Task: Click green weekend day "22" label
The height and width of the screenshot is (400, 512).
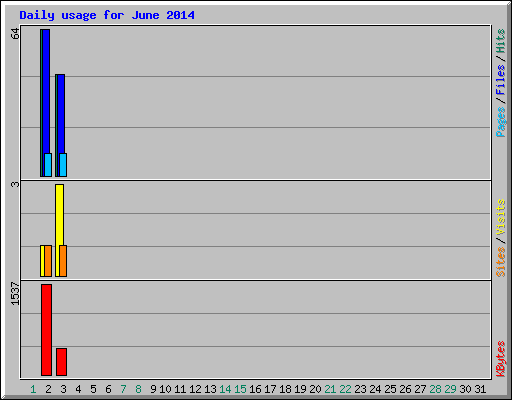Action: click(x=345, y=389)
